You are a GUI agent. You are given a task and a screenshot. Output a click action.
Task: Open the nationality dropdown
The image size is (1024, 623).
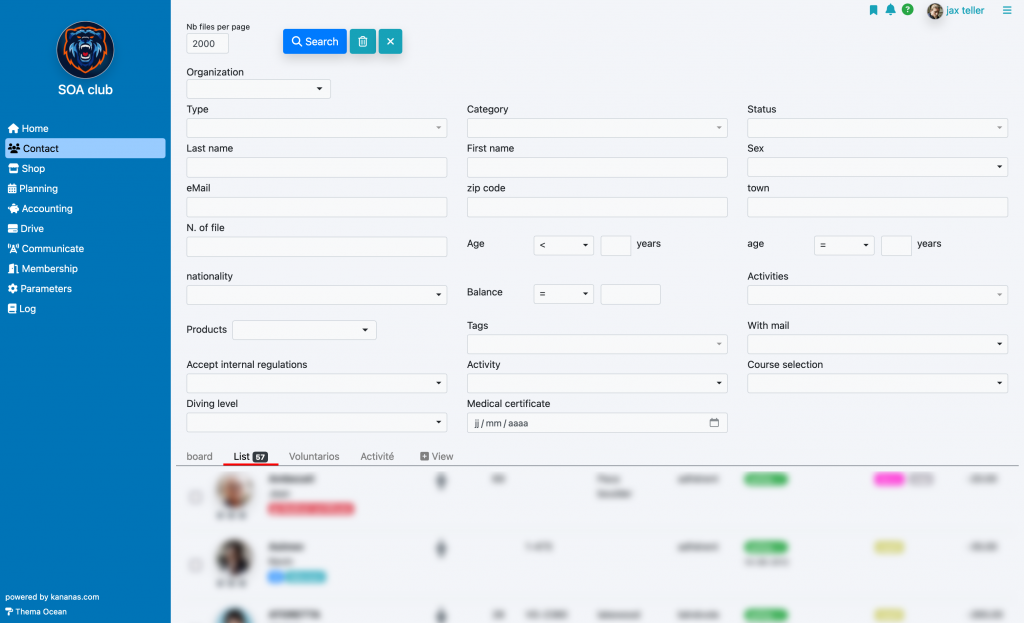point(317,295)
